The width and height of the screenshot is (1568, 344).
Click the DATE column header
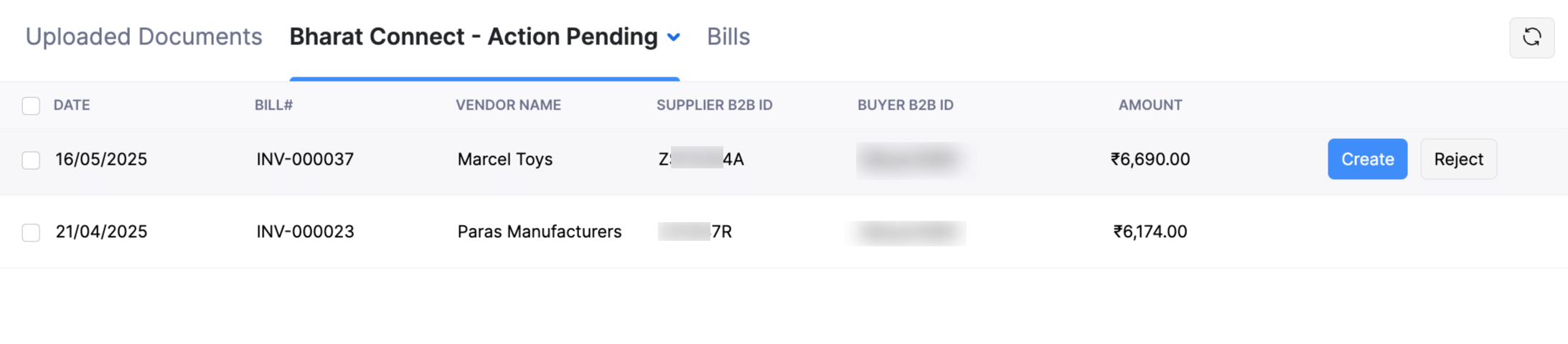pos(72,105)
